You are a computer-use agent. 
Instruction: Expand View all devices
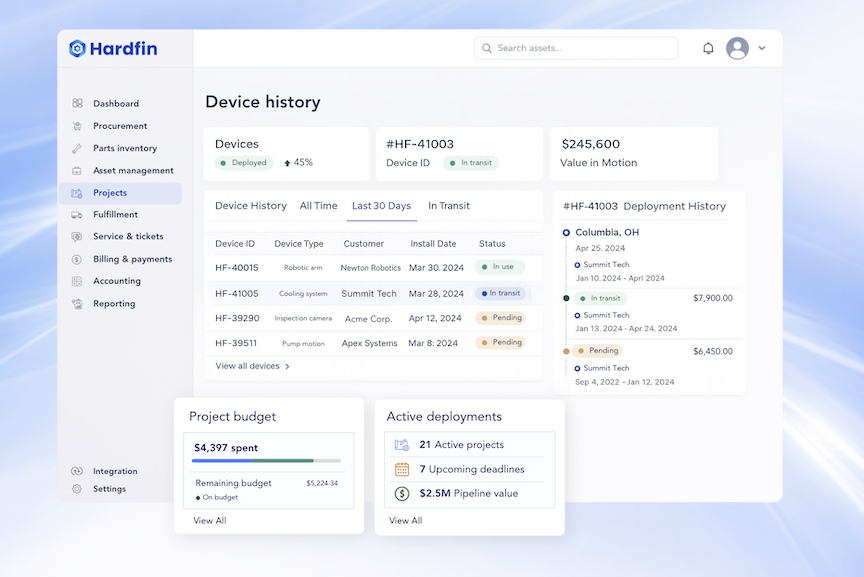[253, 367]
